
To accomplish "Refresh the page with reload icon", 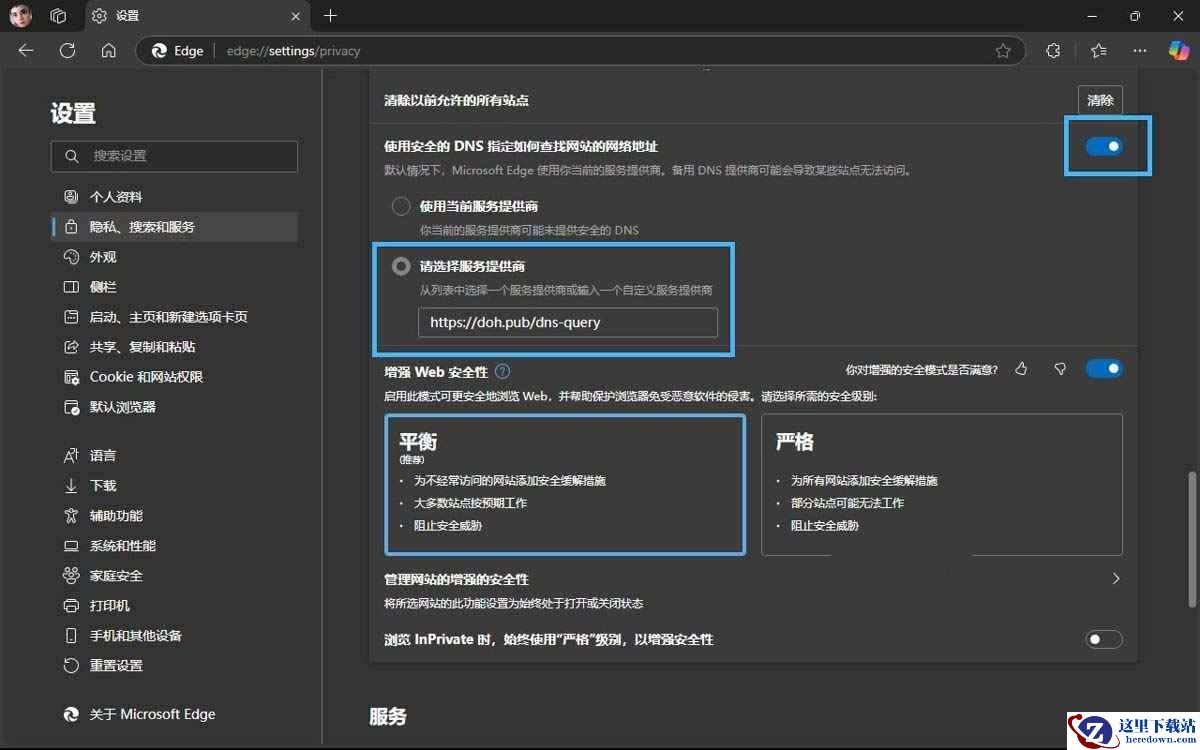I will (68, 51).
